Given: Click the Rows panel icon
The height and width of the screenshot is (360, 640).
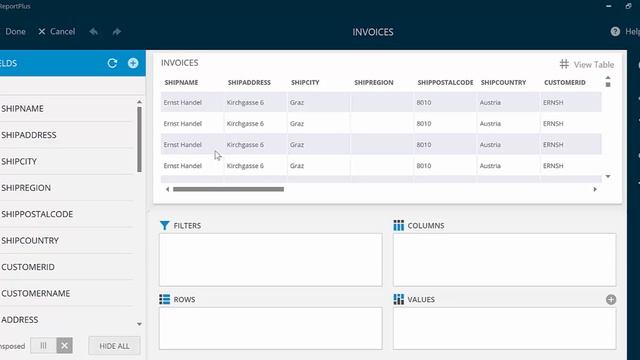Looking at the screenshot, I should click(x=164, y=299).
